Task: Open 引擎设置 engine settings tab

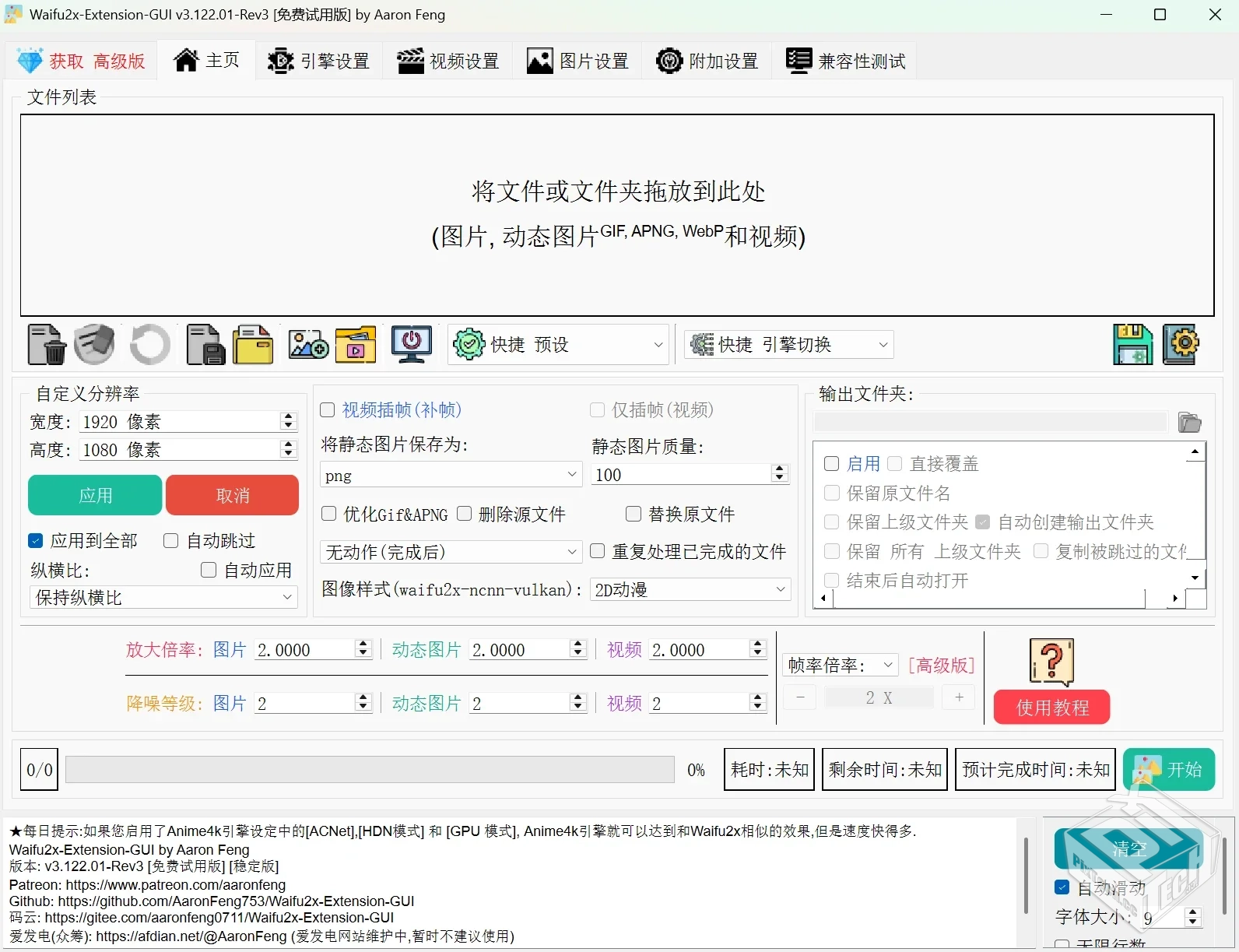Action: pyautogui.click(x=318, y=61)
